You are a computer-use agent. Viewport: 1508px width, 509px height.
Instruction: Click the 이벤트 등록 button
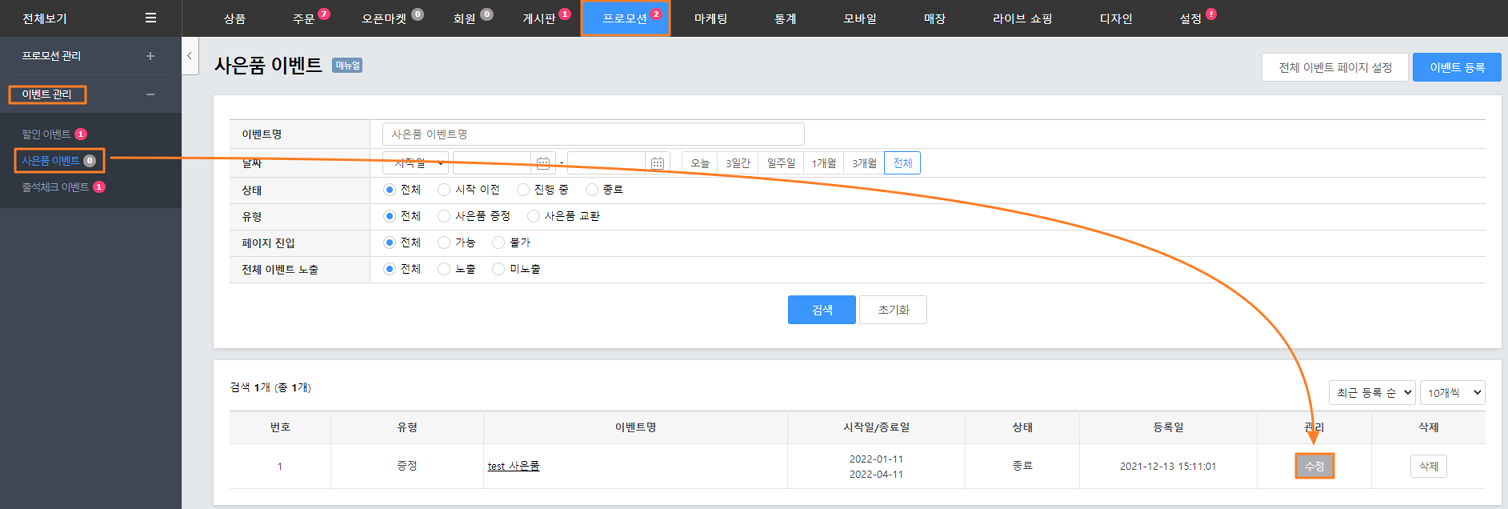click(1457, 67)
